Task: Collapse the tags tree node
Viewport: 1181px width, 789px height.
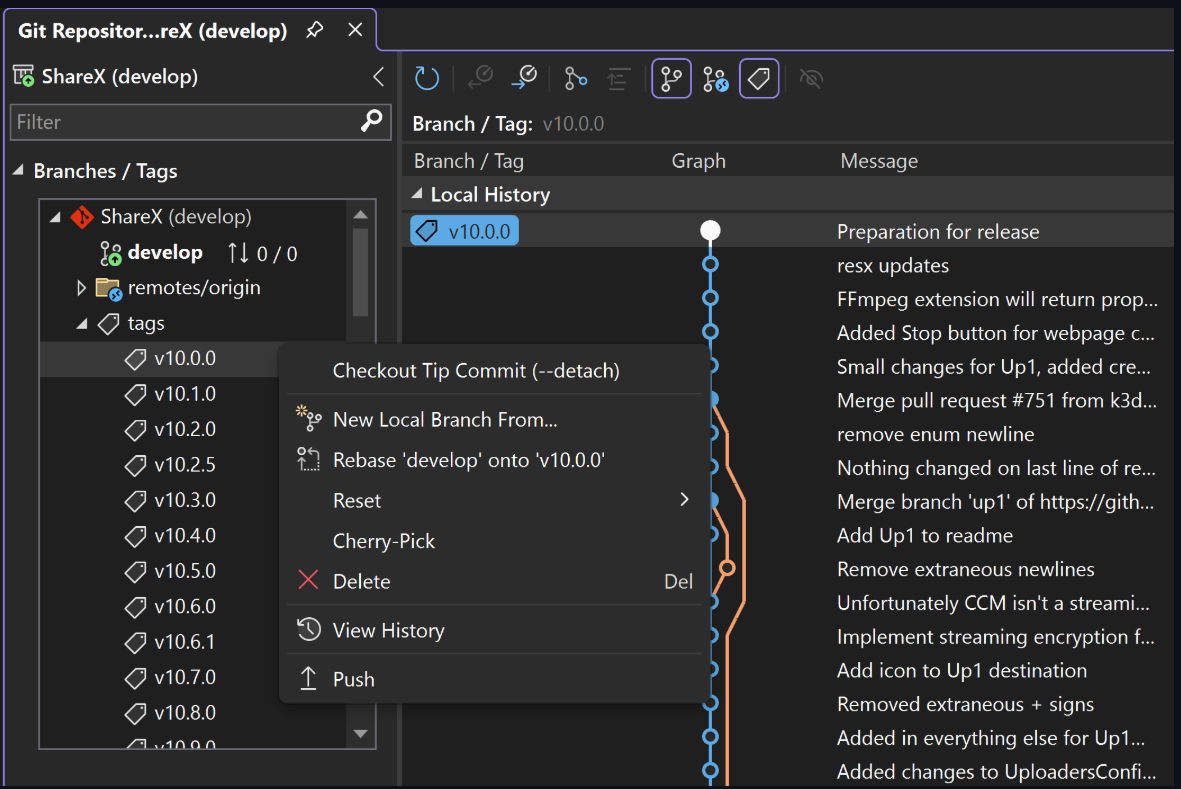Action: coord(84,323)
